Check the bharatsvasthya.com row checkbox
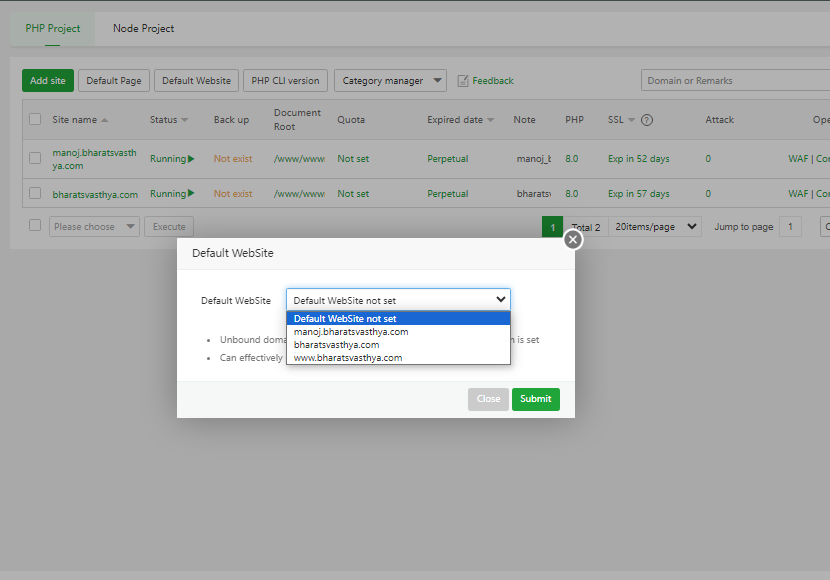Viewport: 830px width, 580px height. pos(35,193)
